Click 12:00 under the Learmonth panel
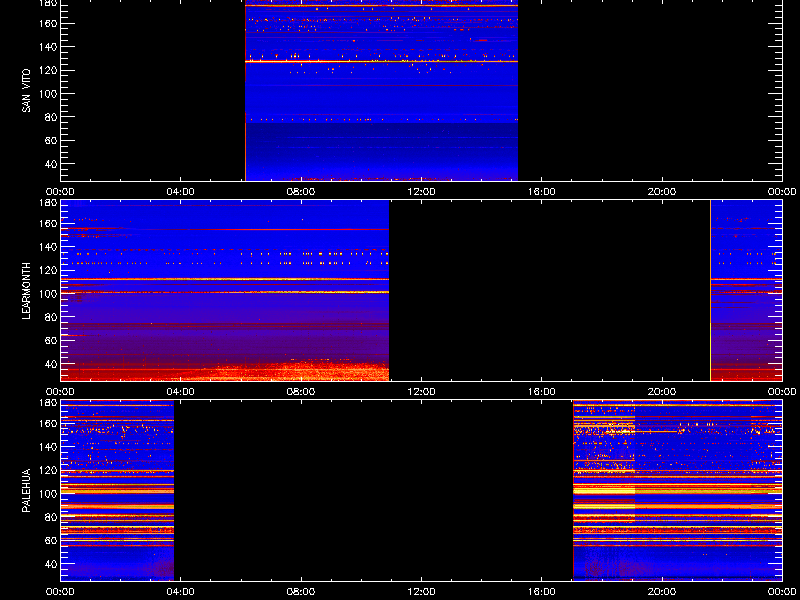Screen dimensions: 800x600 pos(421,392)
